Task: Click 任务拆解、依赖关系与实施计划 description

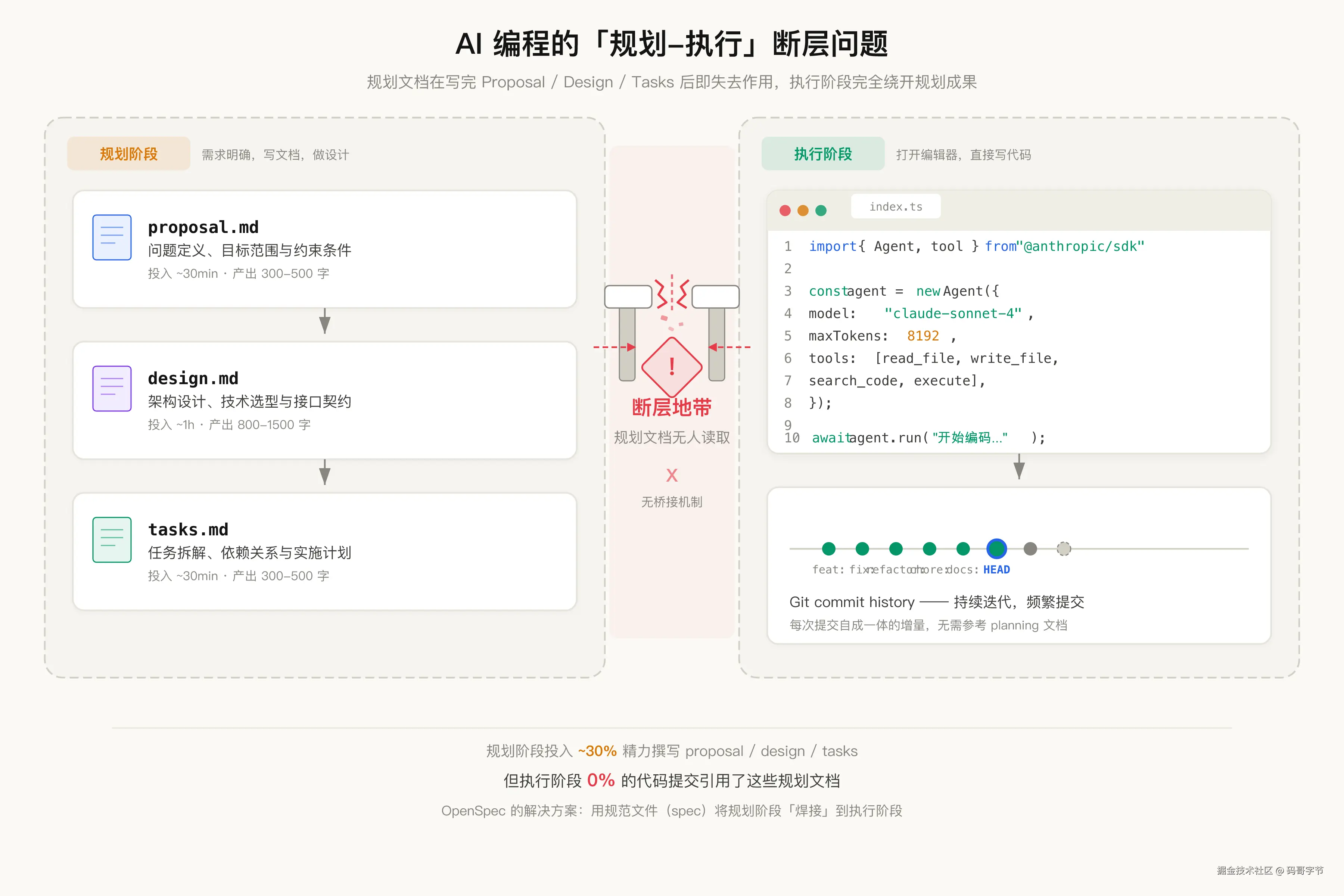Action: [x=250, y=553]
